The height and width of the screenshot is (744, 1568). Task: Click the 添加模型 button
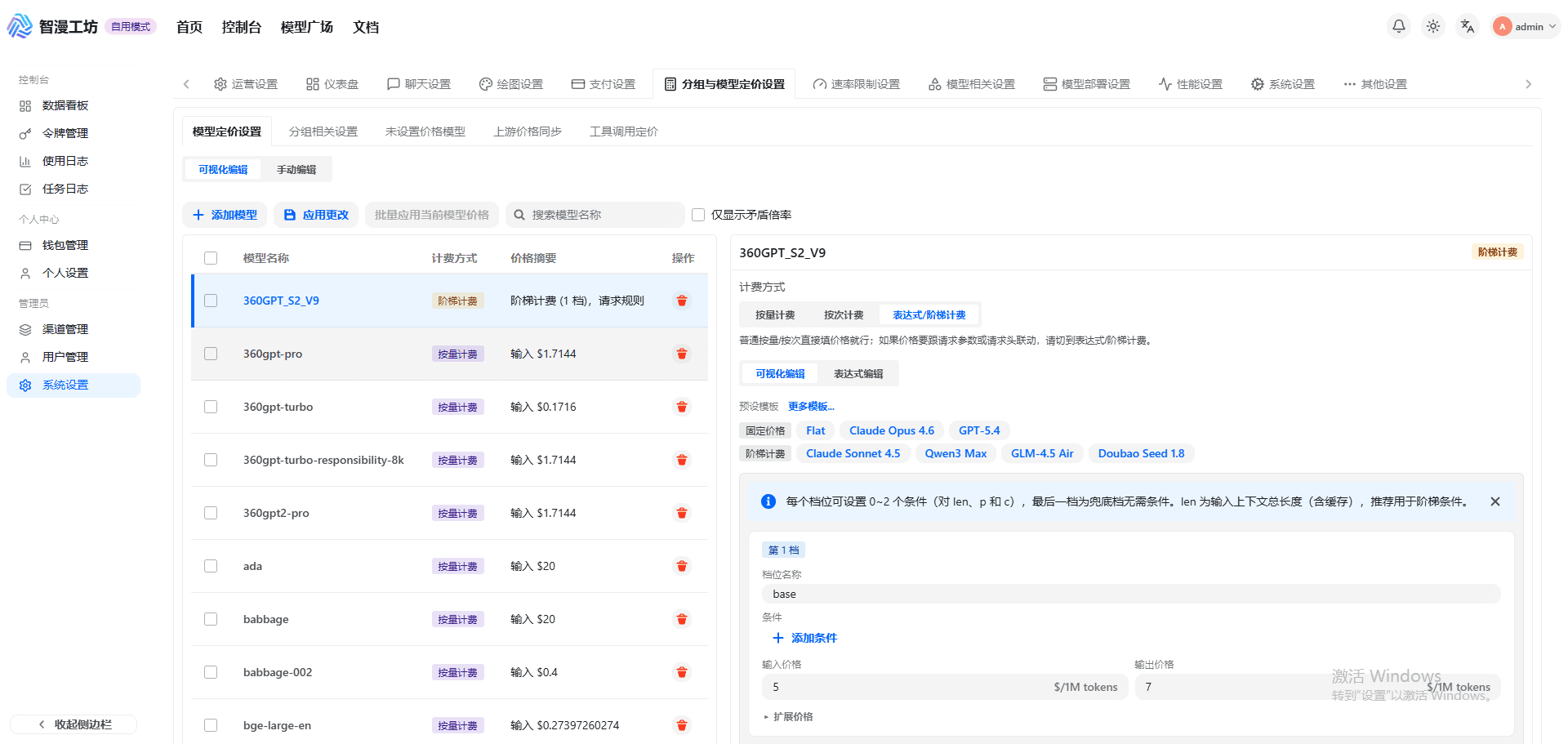pyautogui.click(x=225, y=215)
